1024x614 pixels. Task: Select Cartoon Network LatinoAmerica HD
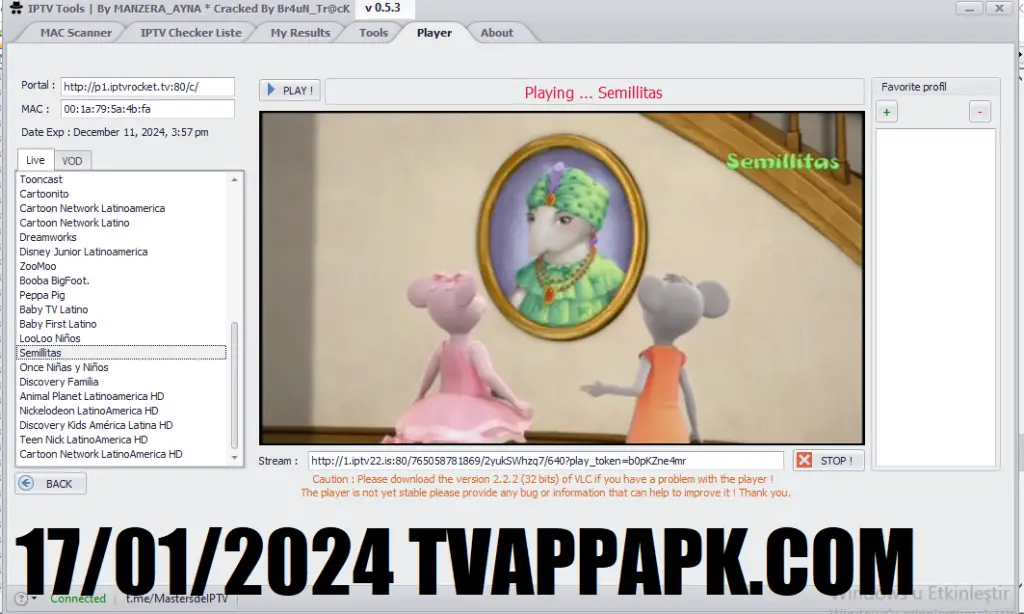coord(121,454)
